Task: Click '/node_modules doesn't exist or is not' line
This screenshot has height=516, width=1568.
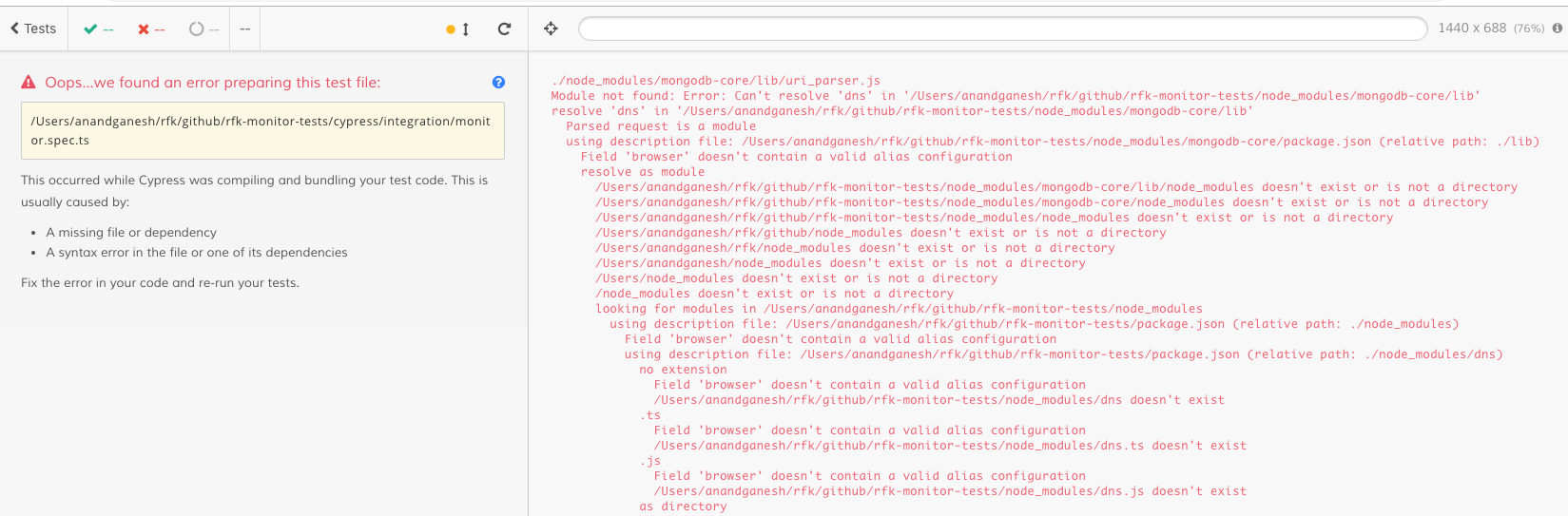Action: (775, 294)
